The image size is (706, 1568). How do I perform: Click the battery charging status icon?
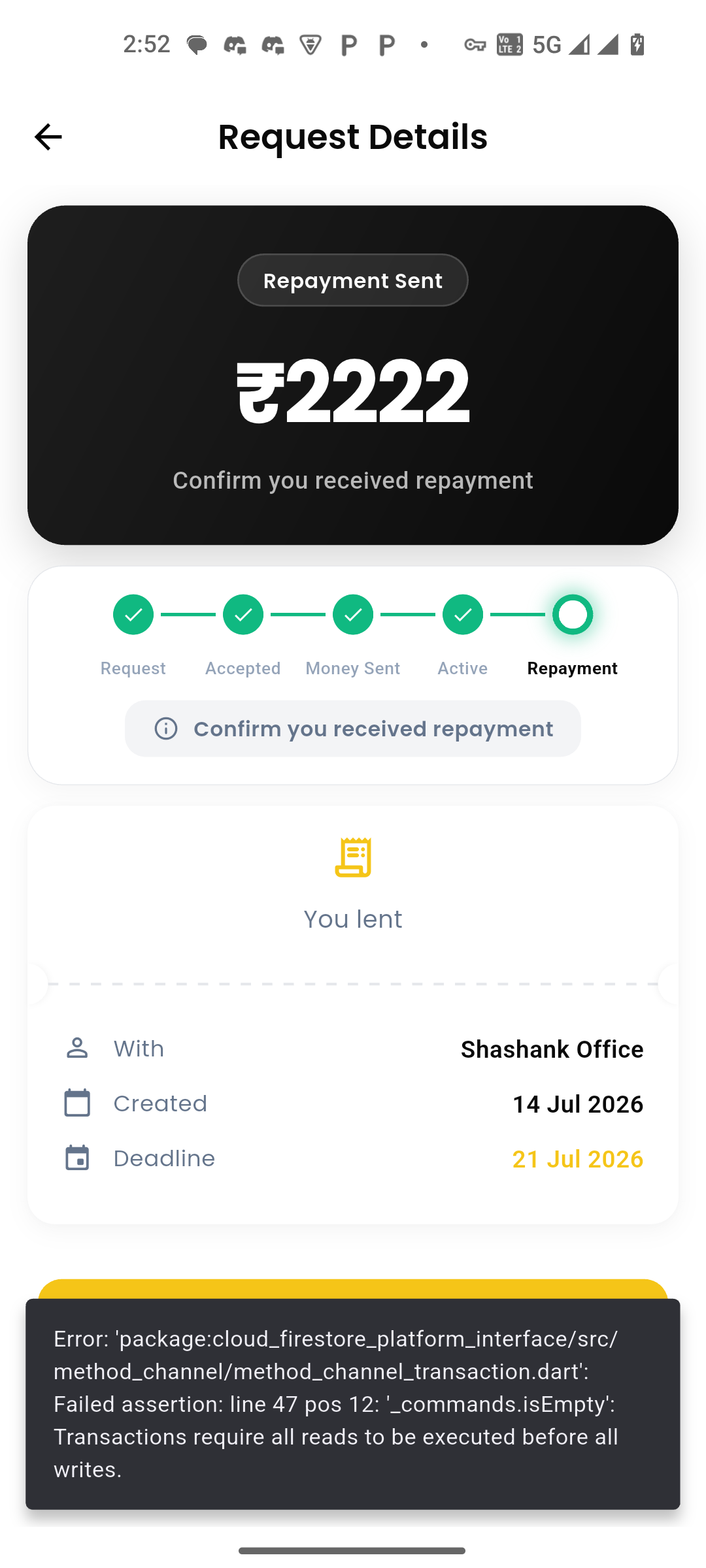click(637, 44)
